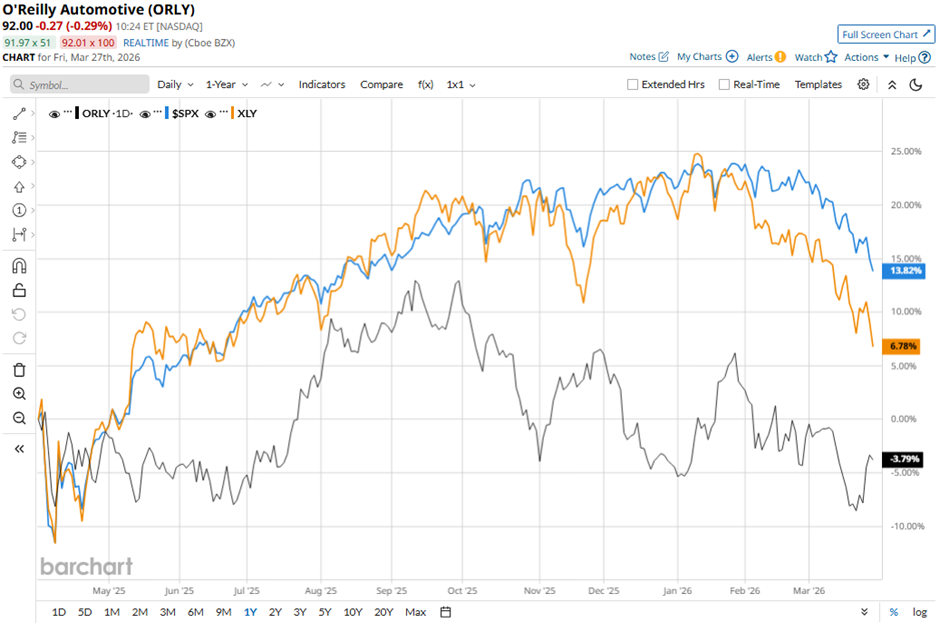Viewport: 940px width, 623px height.
Task: Open the f(x) expressions menu
Action: pos(426,85)
